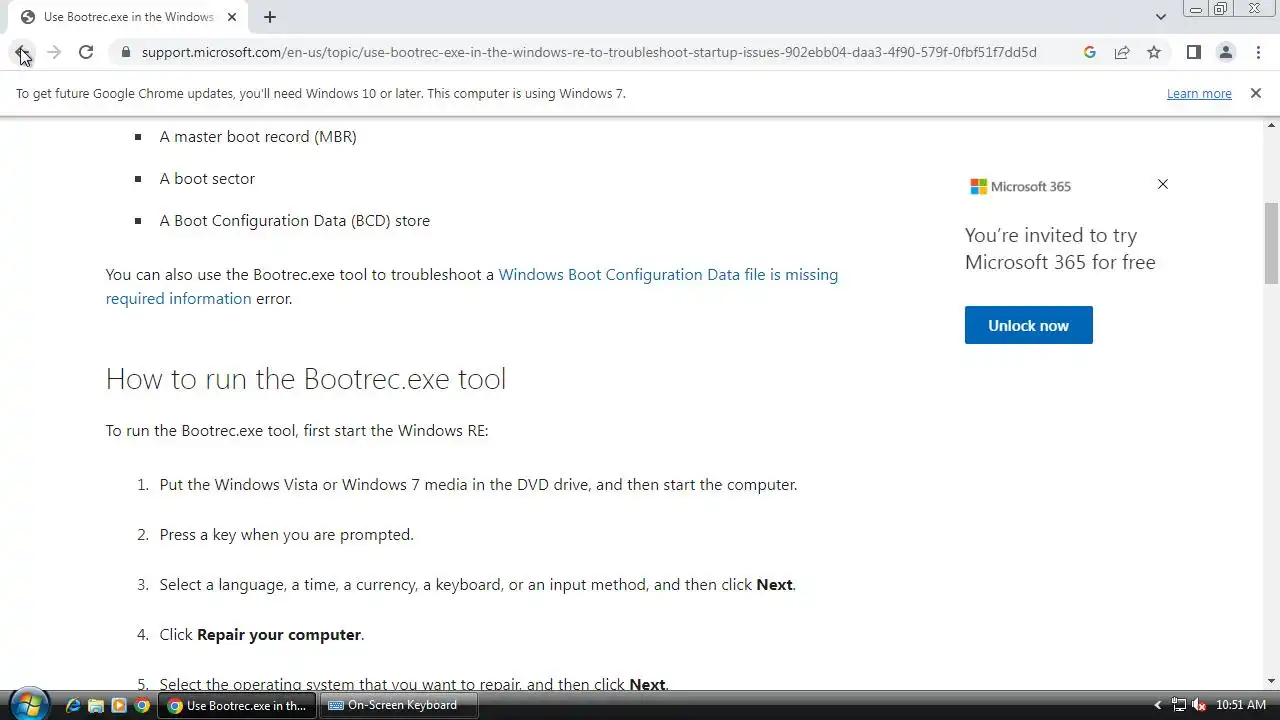Viewport: 1280px width, 720px height.
Task: Switch to On-Screen Keyboard taskbar button
Action: (x=399, y=705)
